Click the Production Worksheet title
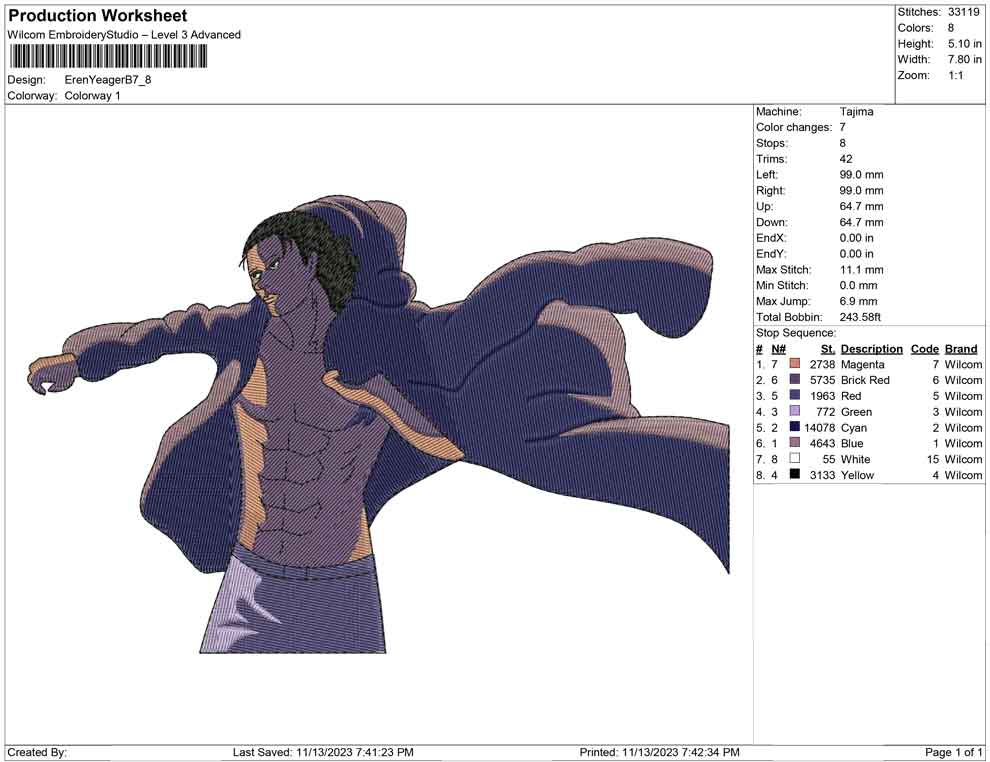 point(97,15)
